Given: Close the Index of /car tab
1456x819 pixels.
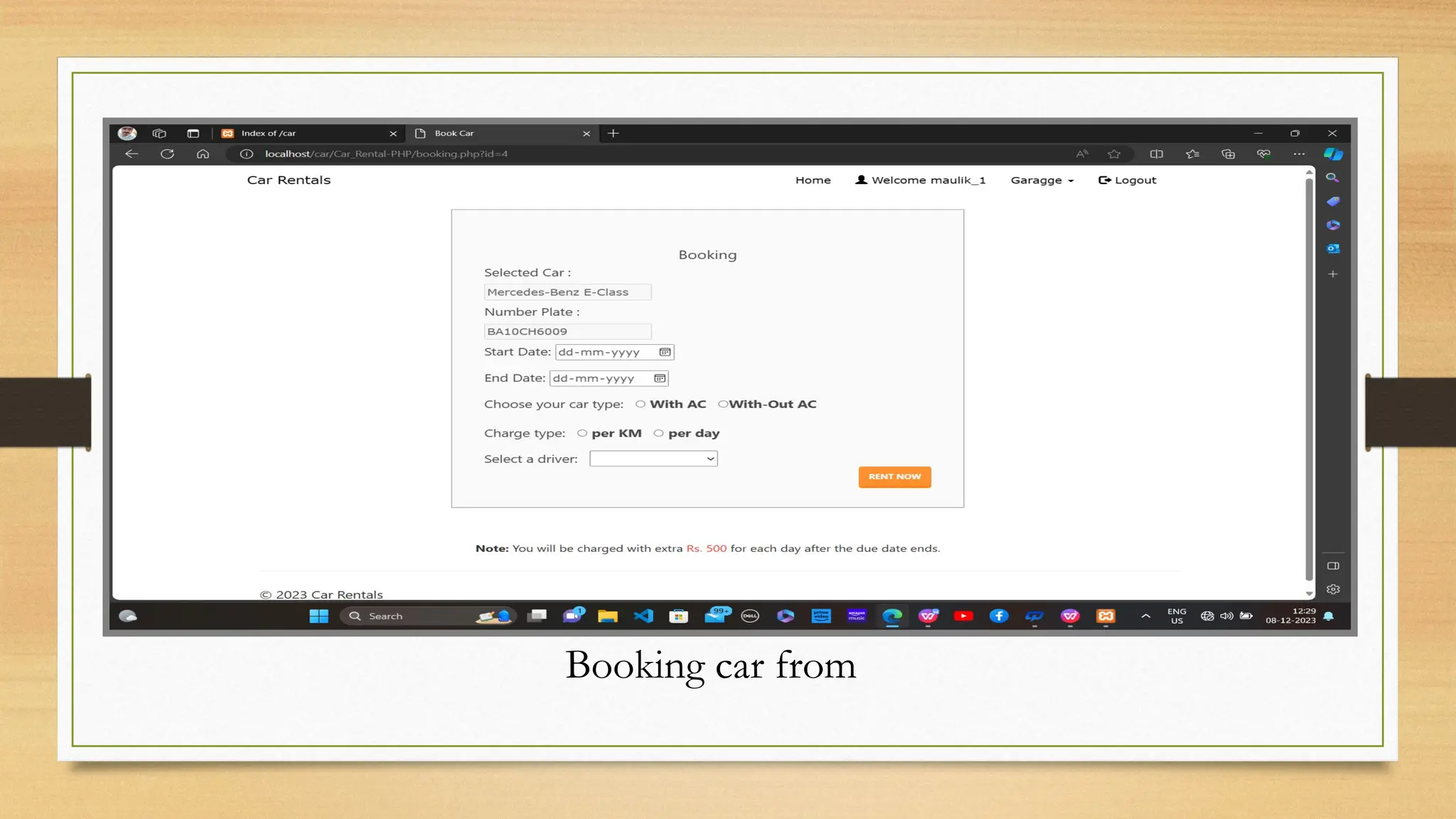Looking at the screenshot, I should pyautogui.click(x=393, y=134).
